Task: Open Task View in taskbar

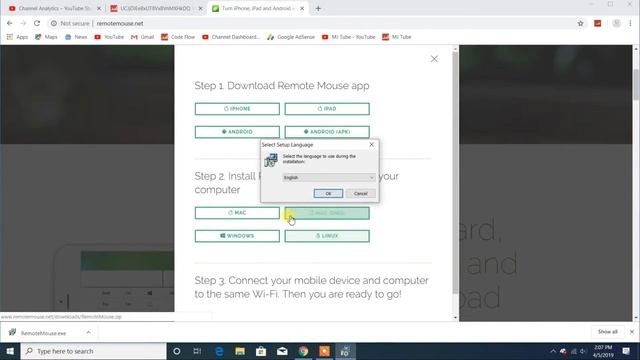Action: (x=197, y=351)
